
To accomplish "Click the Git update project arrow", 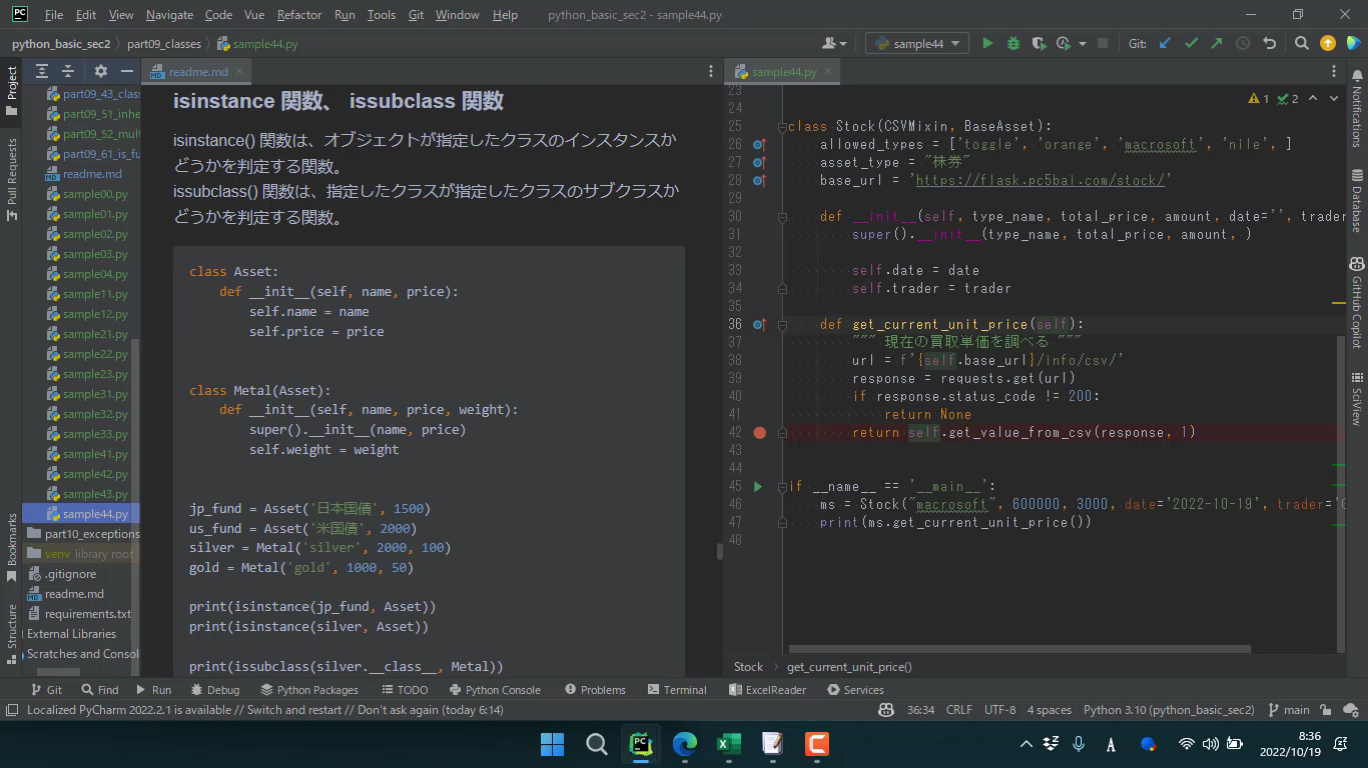I will coord(1165,43).
